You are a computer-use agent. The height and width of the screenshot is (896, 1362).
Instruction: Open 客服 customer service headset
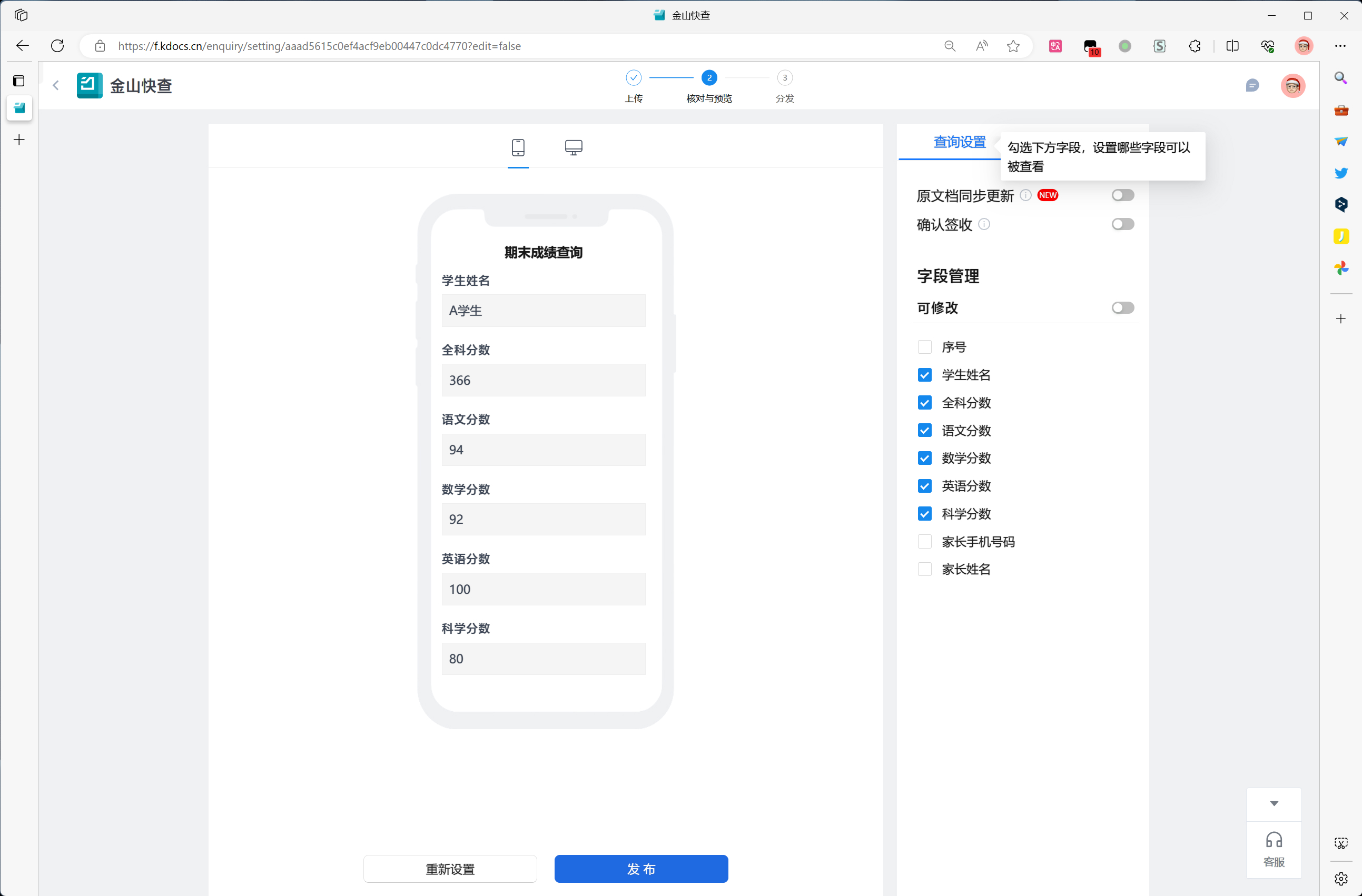[x=1274, y=848]
